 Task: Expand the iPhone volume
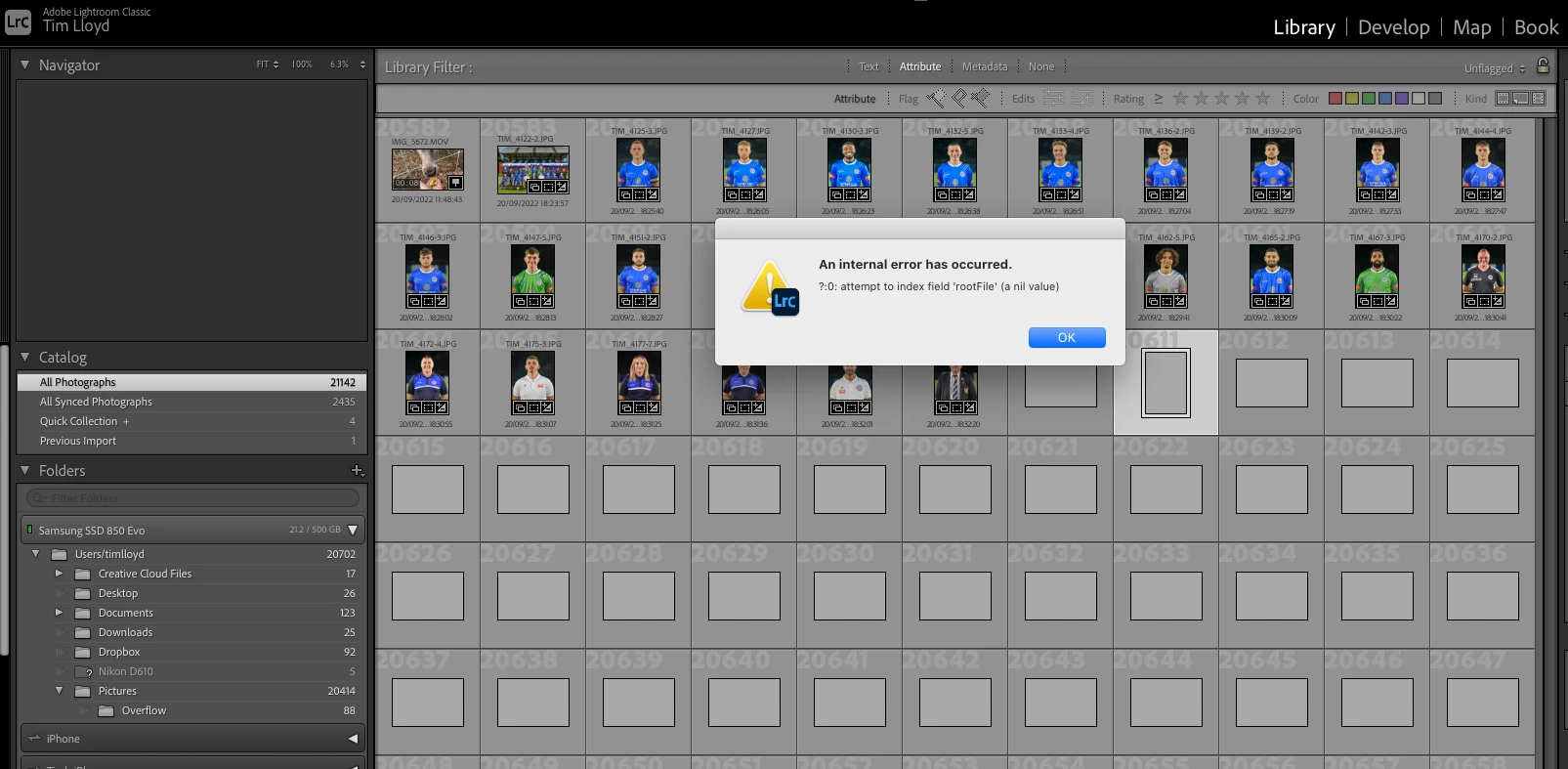tap(353, 739)
